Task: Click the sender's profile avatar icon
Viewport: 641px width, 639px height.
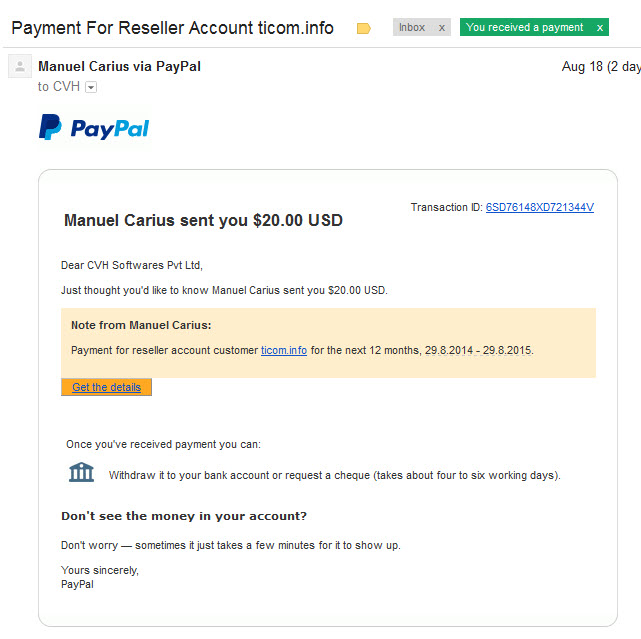Action: click(20, 66)
